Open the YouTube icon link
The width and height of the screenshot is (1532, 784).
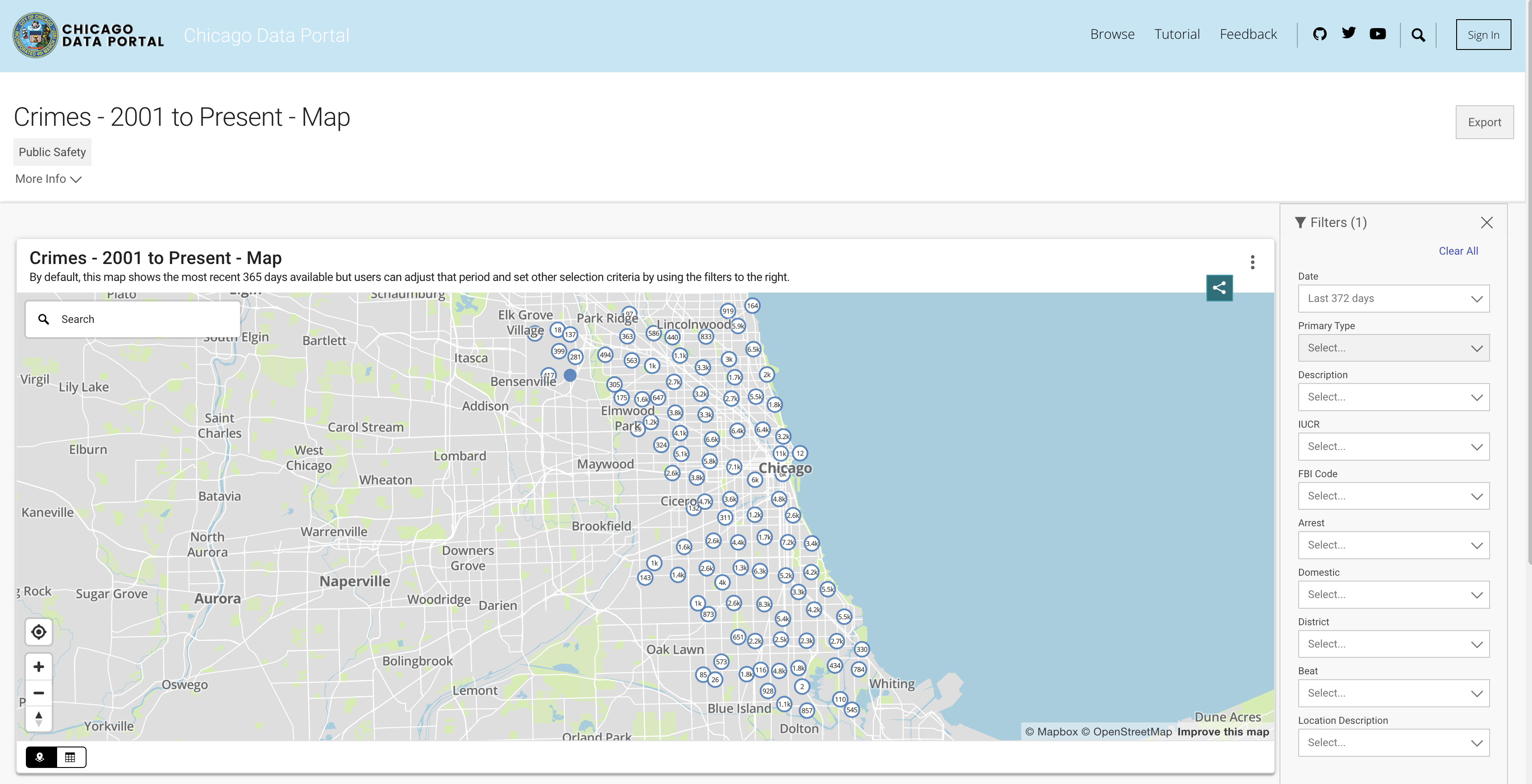click(1377, 34)
